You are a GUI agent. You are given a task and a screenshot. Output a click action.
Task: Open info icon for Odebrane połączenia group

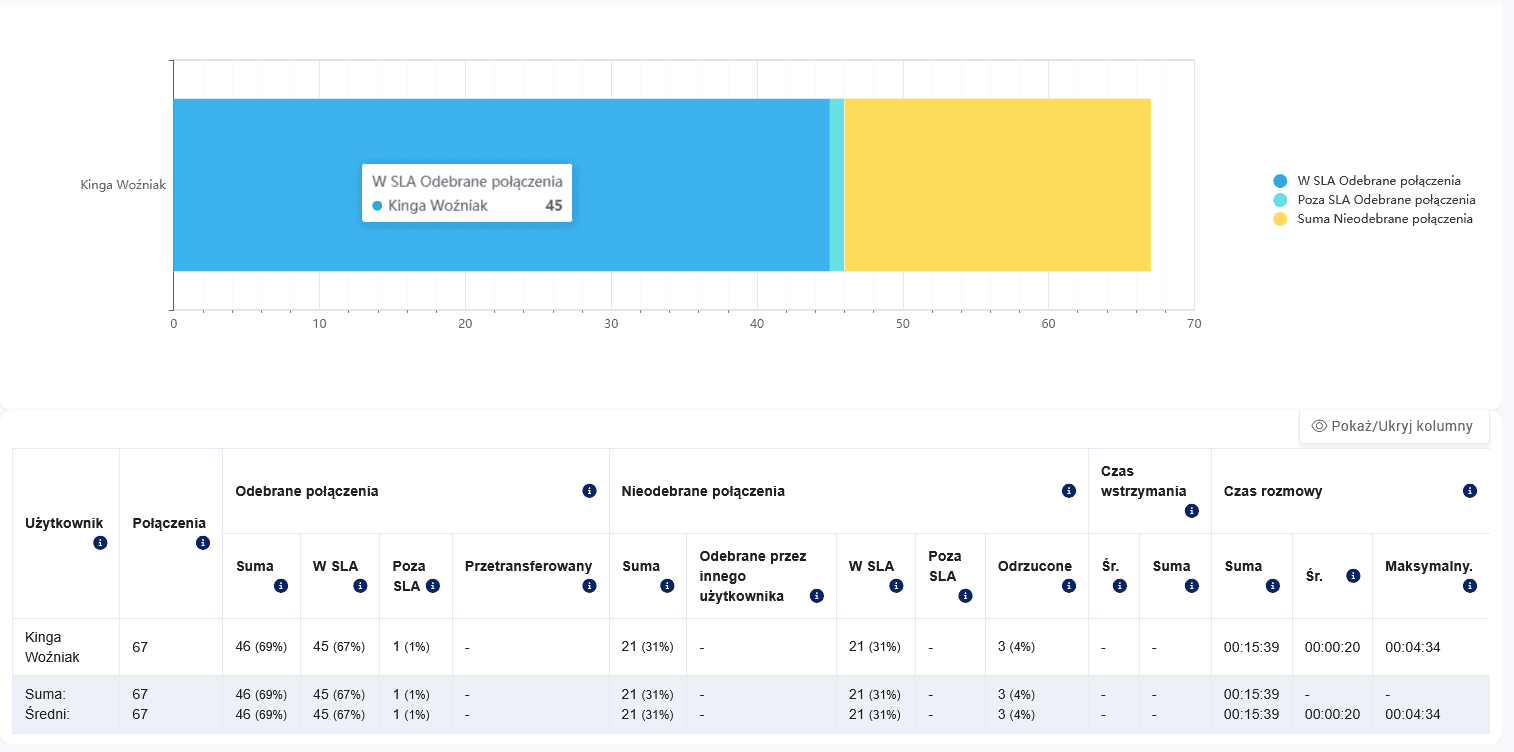589,491
